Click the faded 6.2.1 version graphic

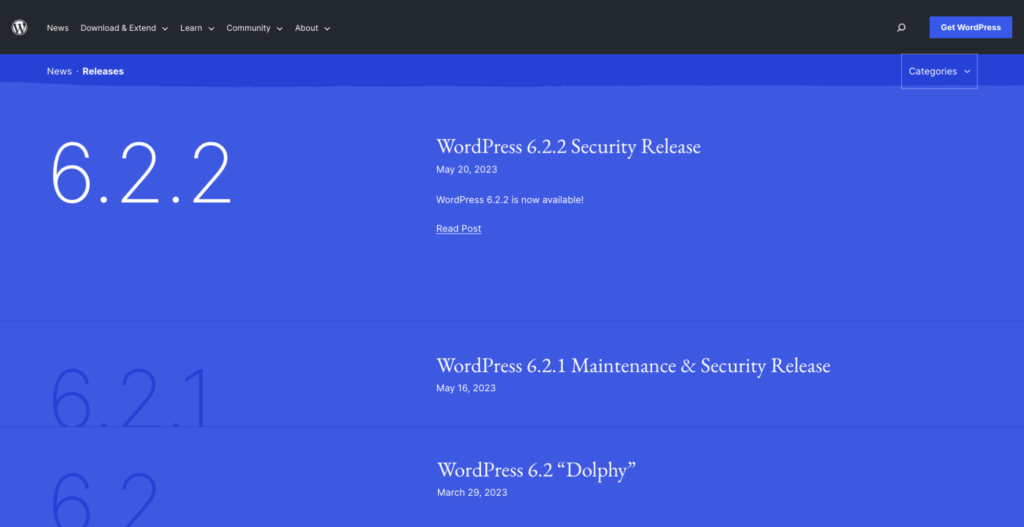pos(130,396)
